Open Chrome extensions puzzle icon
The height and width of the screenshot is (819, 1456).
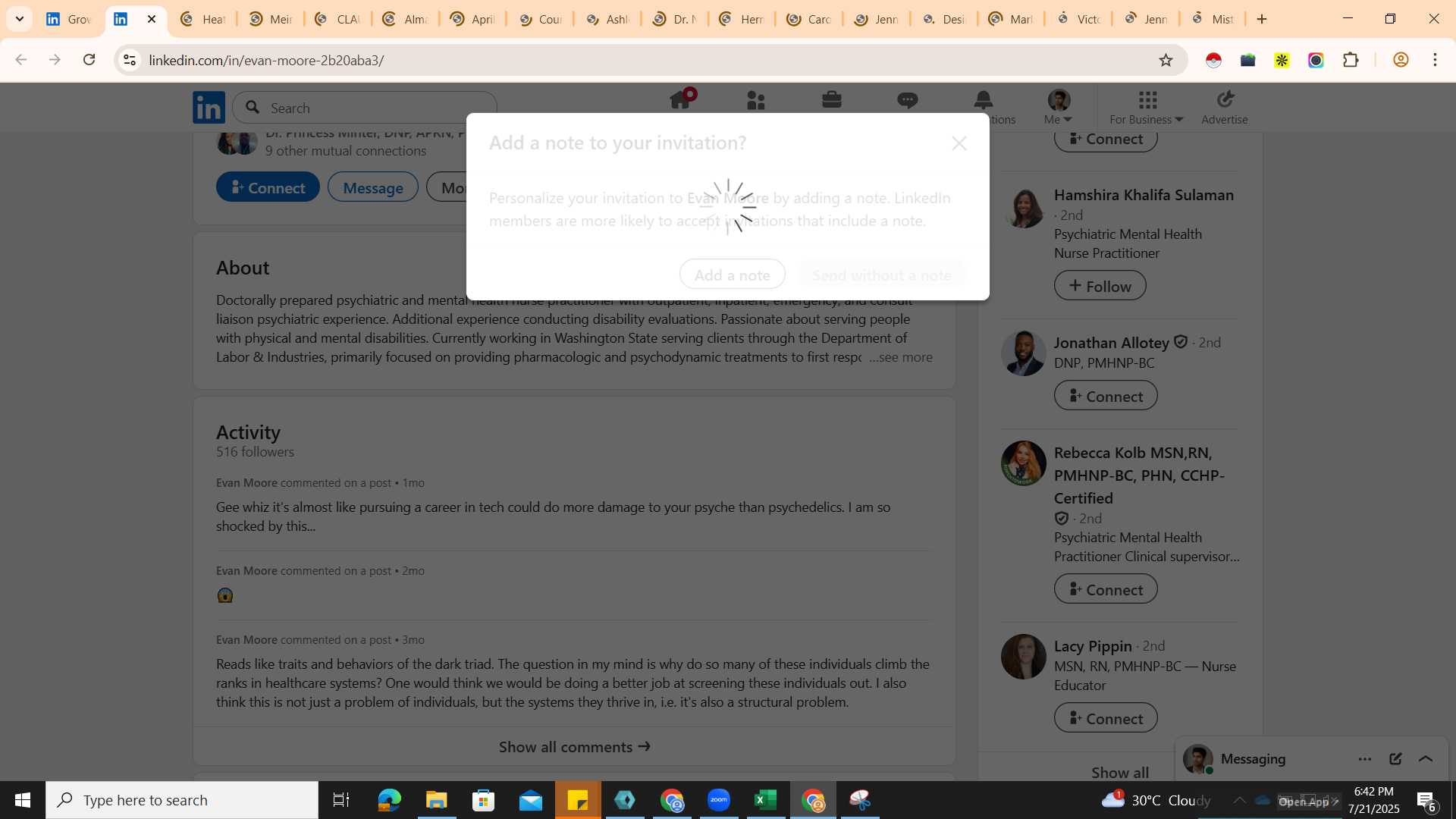pos(1351,60)
